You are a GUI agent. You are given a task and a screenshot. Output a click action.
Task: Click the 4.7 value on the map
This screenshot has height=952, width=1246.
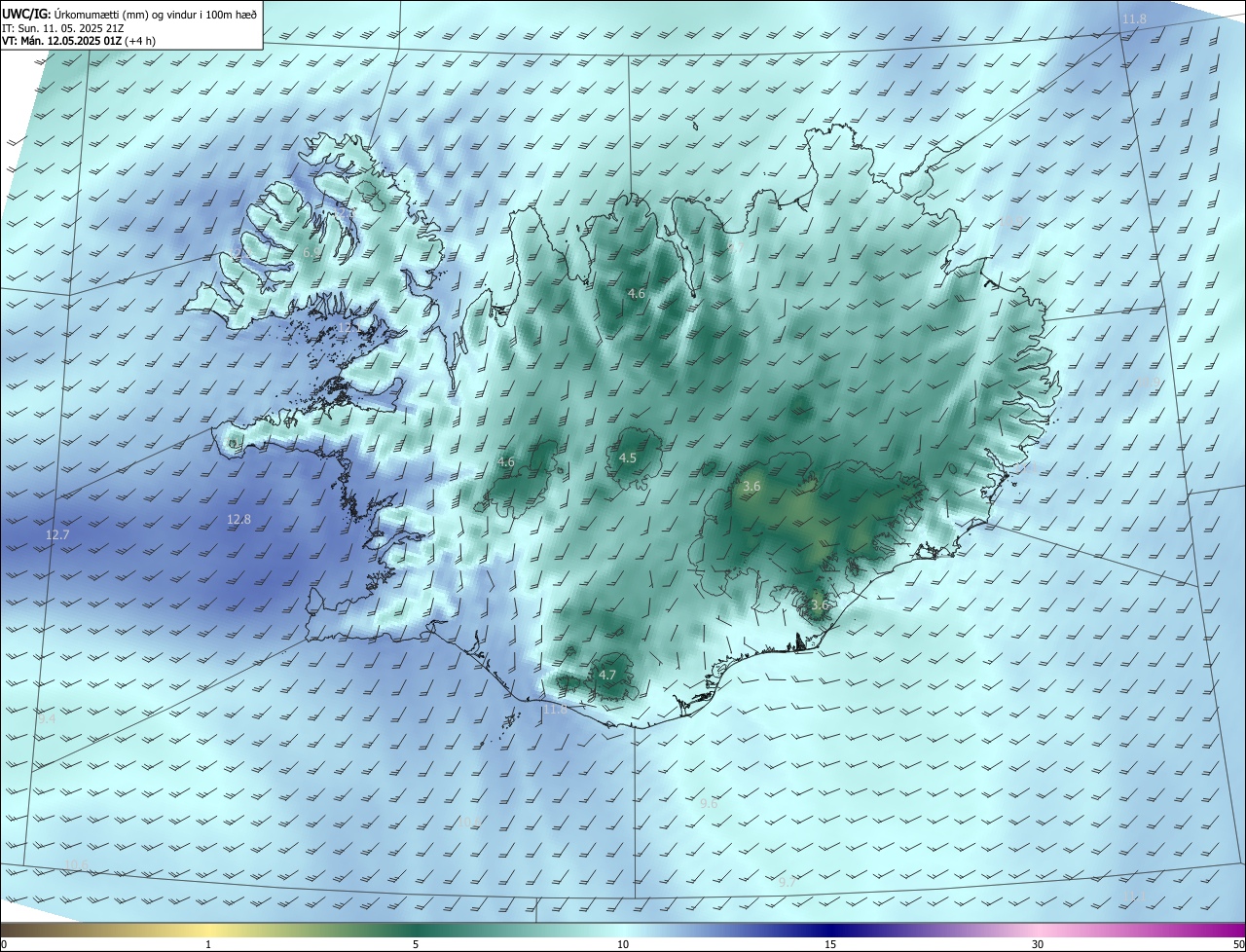coord(607,675)
